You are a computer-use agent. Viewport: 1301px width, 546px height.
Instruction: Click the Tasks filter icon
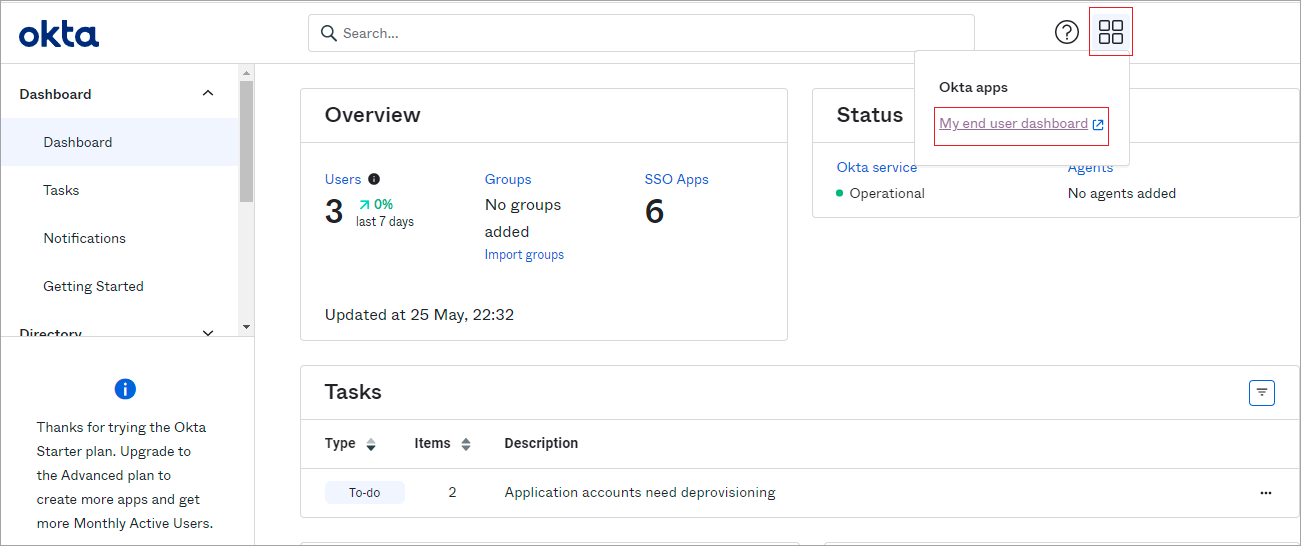[1262, 393]
